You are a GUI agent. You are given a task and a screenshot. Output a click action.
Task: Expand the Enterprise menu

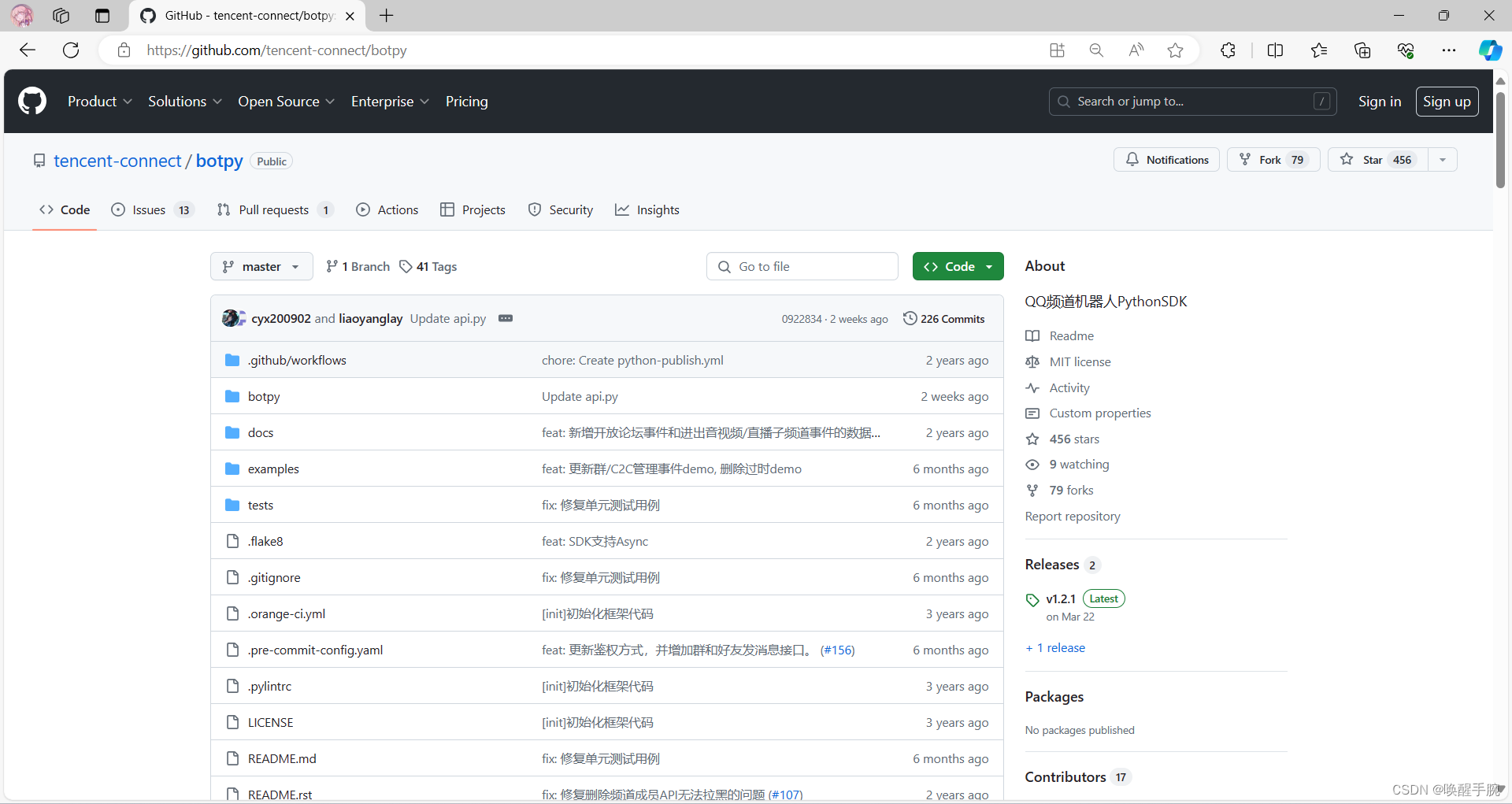pos(390,102)
